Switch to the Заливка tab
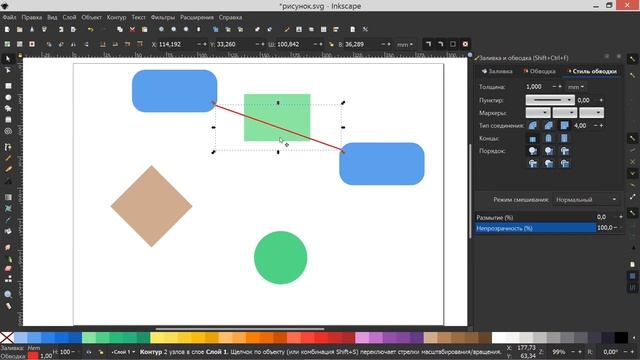640x360 pixels. pos(497,71)
